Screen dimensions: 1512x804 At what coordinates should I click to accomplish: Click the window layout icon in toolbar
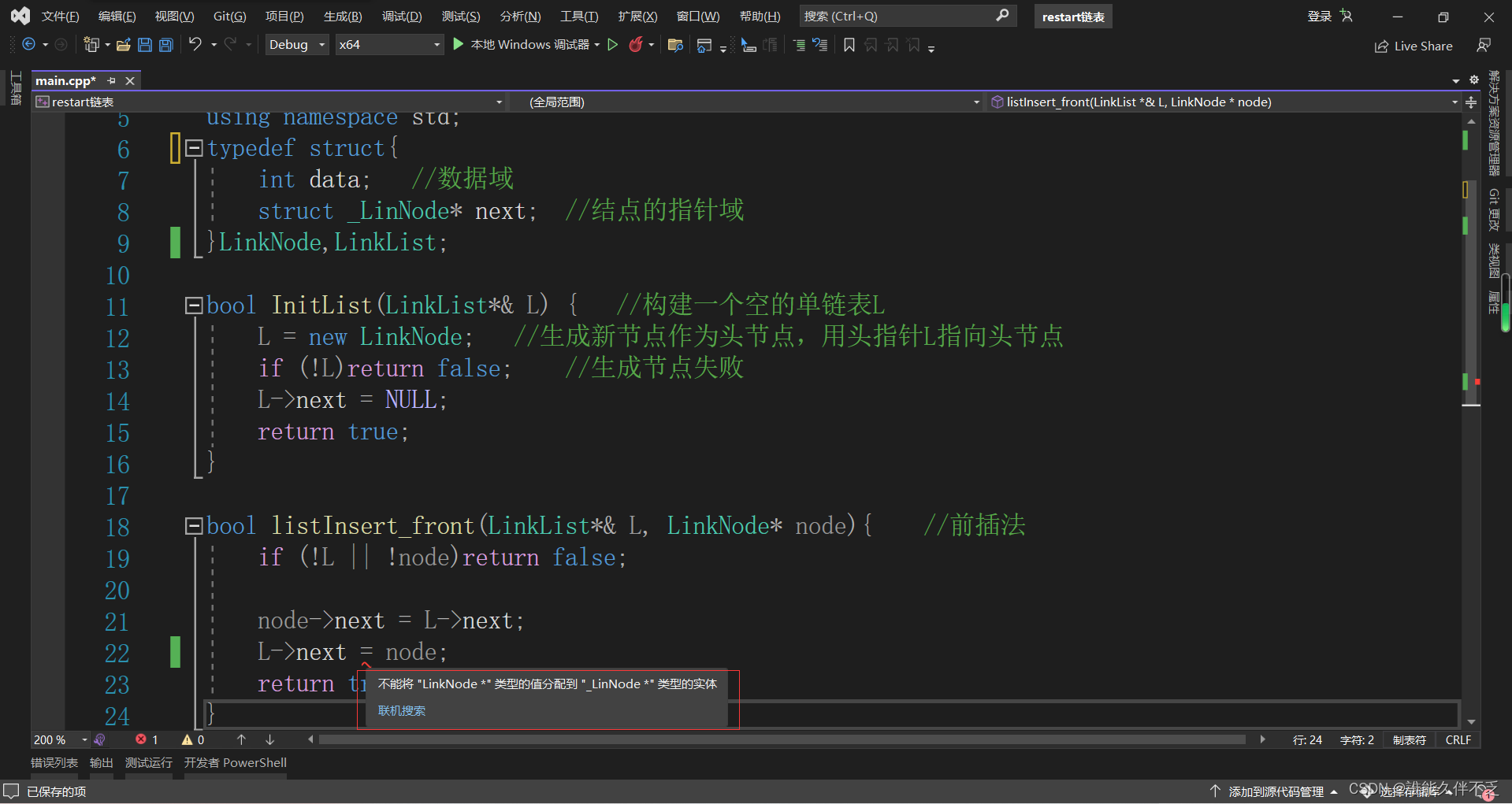704,46
